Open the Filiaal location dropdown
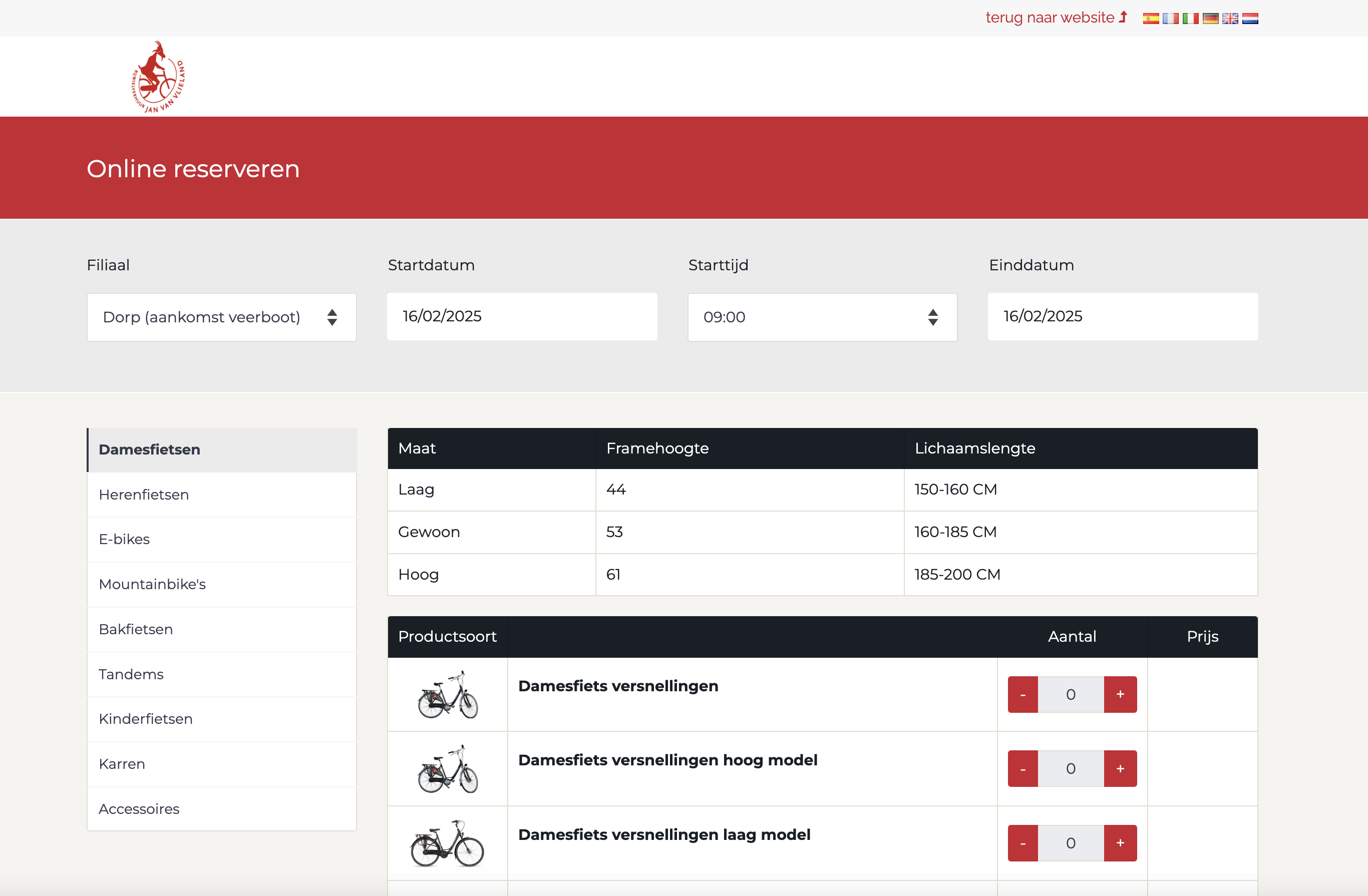 (221, 317)
